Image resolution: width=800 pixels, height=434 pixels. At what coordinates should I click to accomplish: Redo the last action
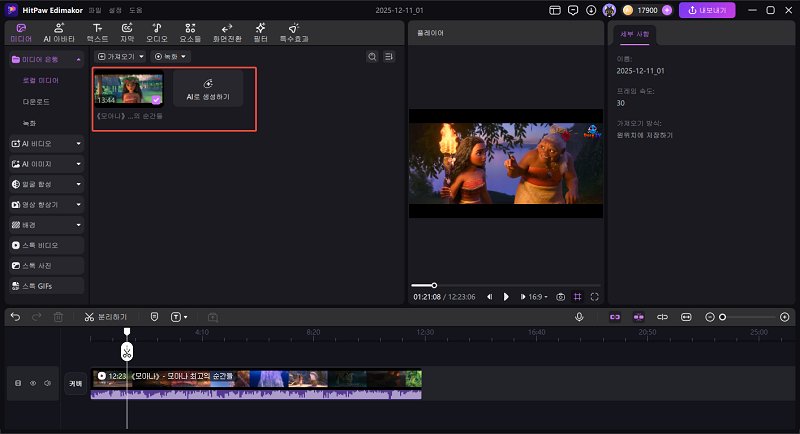click(36, 317)
